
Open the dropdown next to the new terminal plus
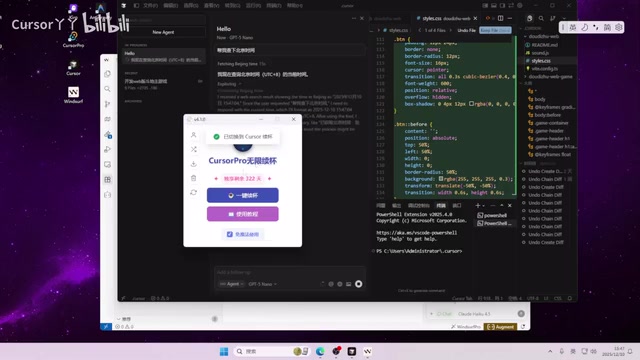(x=484, y=205)
